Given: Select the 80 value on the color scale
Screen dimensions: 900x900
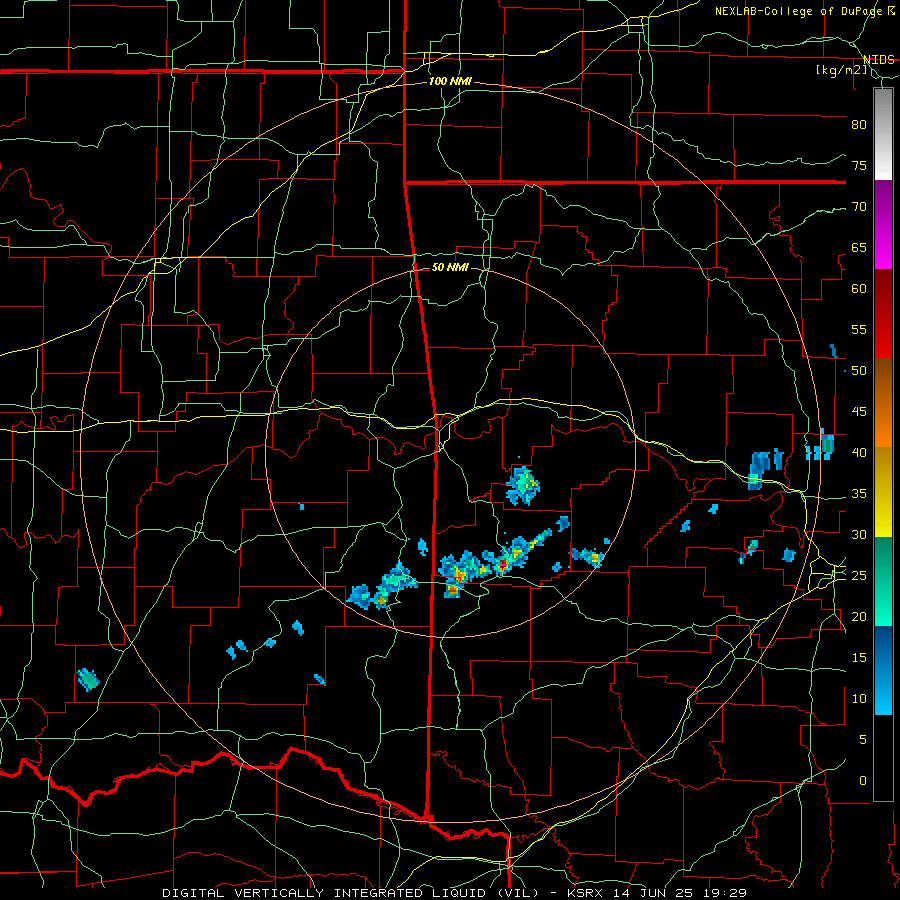Looking at the screenshot, I should click(x=859, y=125).
